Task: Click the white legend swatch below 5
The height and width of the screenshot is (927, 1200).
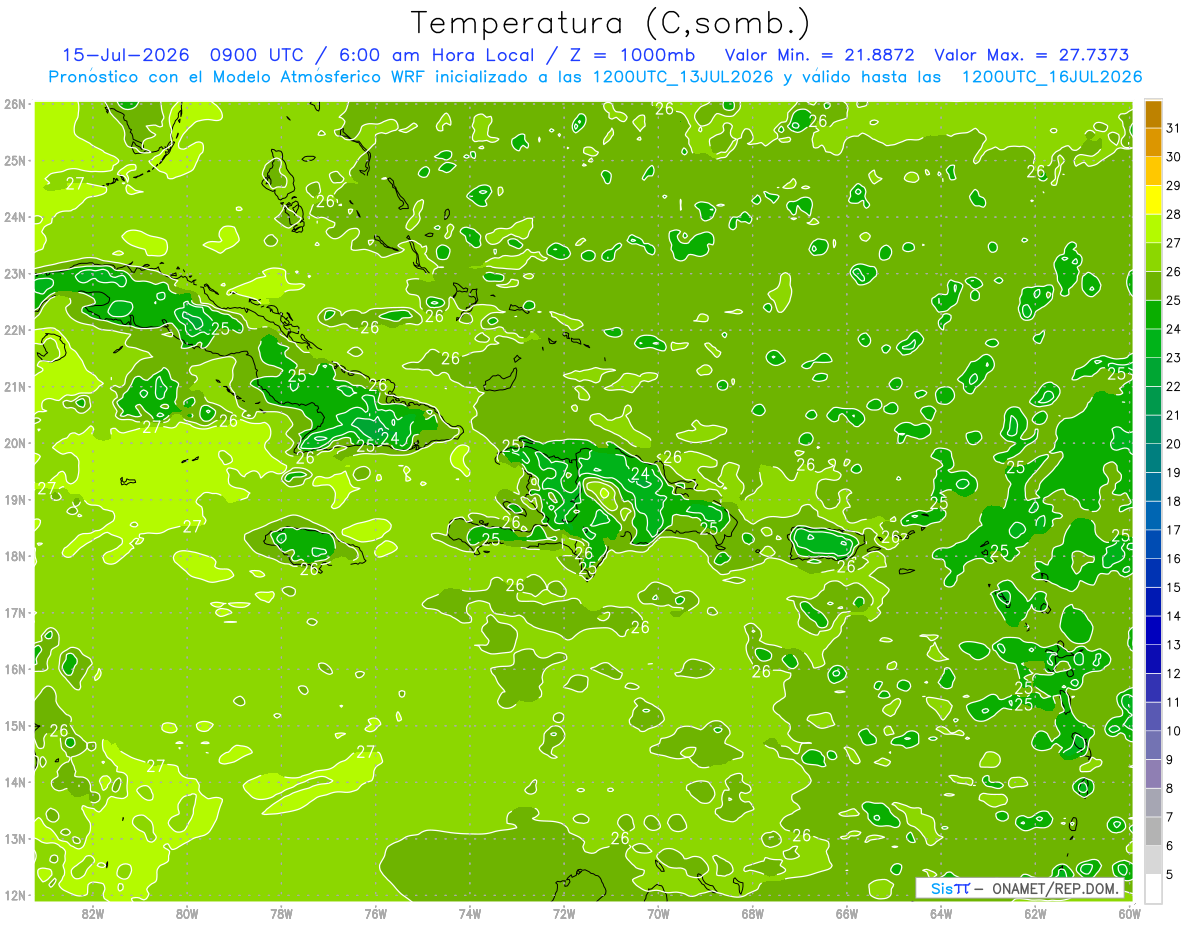Action: click(1153, 889)
